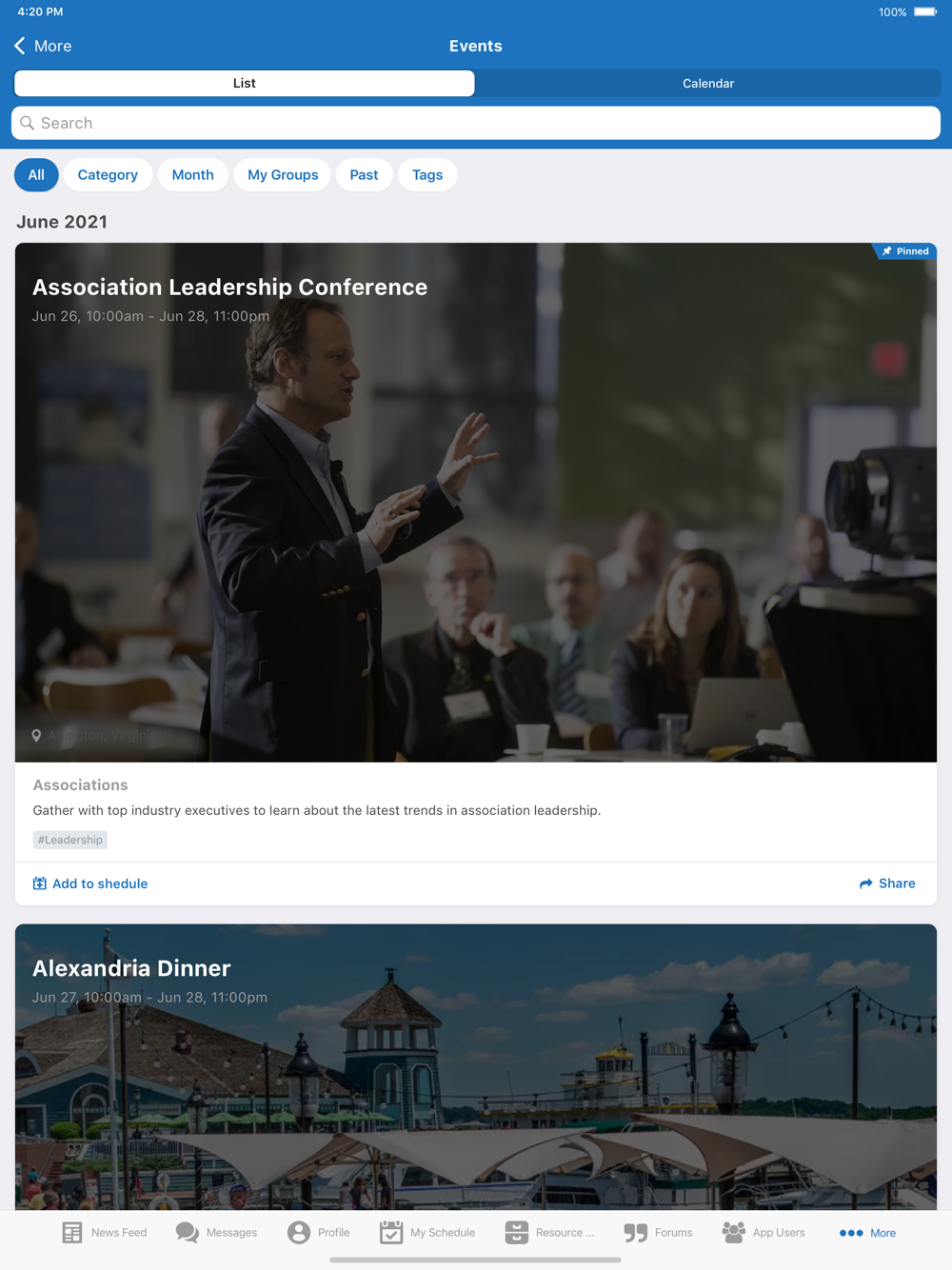952x1270 pixels.
Task: Tap the More dots icon
Action: [x=851, y=1233]
